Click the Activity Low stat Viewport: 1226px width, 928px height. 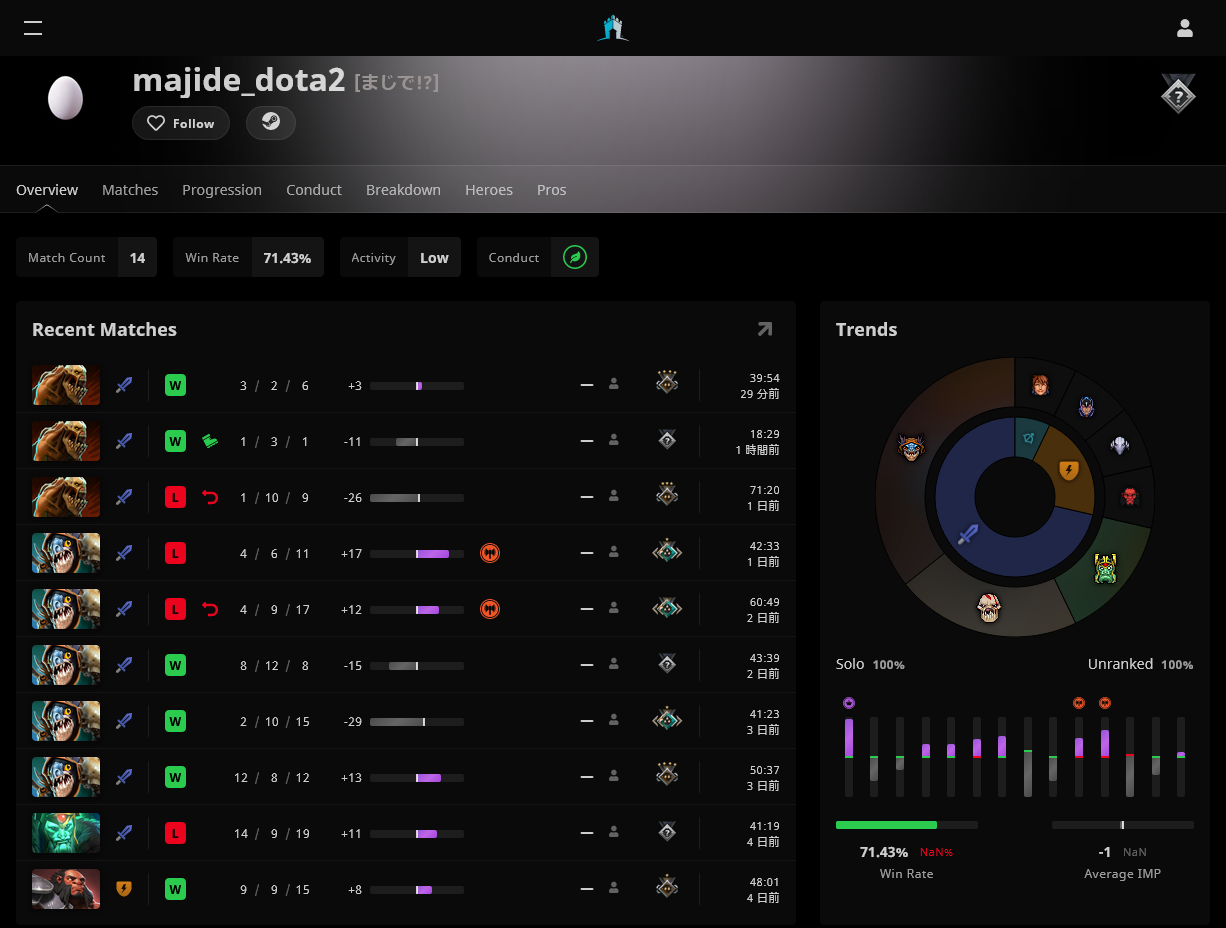coord(400,257)
